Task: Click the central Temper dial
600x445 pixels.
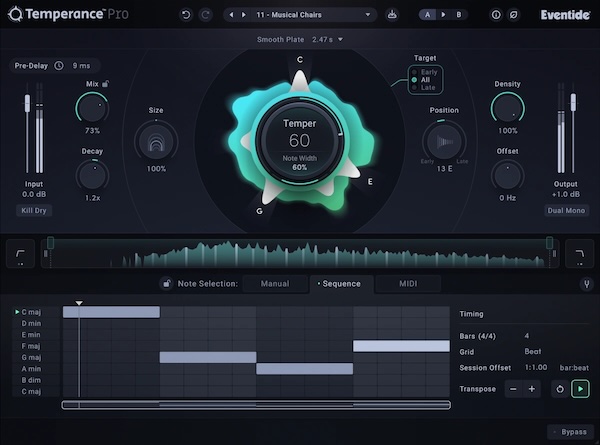Action: [300, 141]
